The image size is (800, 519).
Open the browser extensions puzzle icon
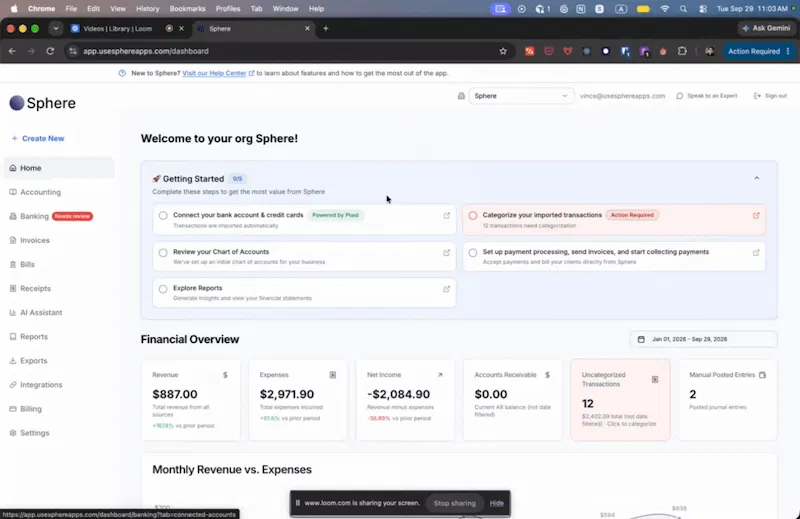point(682,51)
